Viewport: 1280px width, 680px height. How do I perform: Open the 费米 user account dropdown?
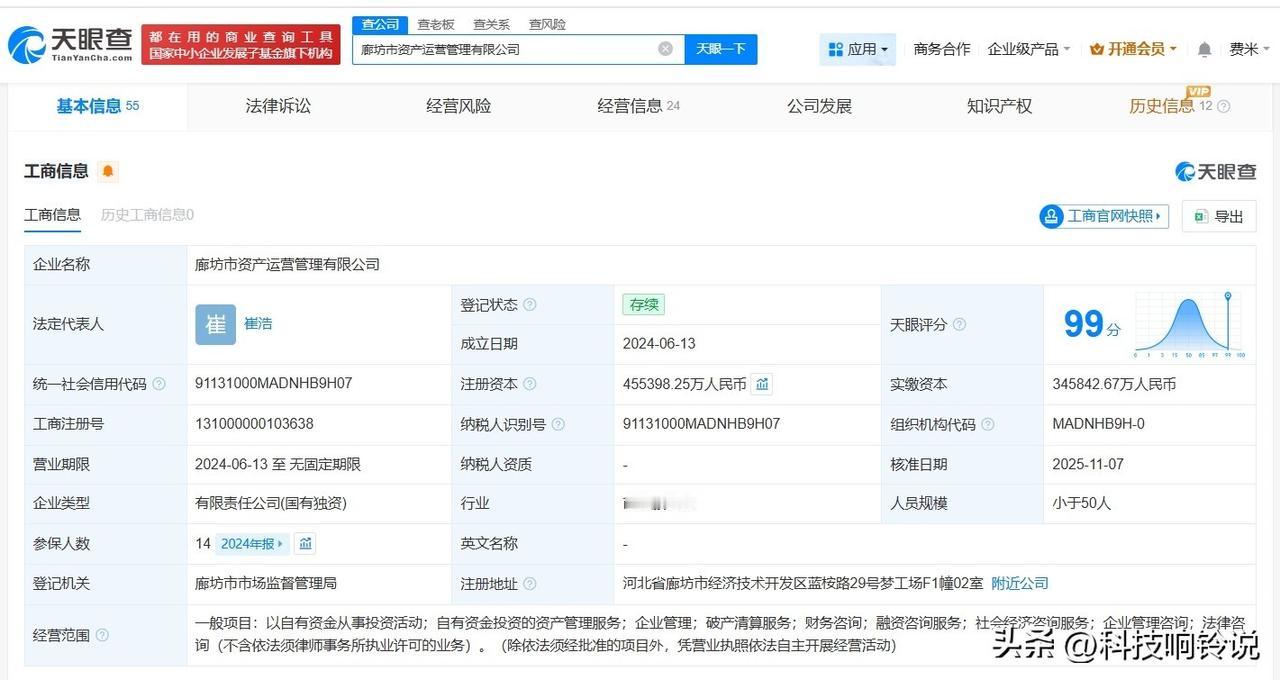[x=1249, y=49]
